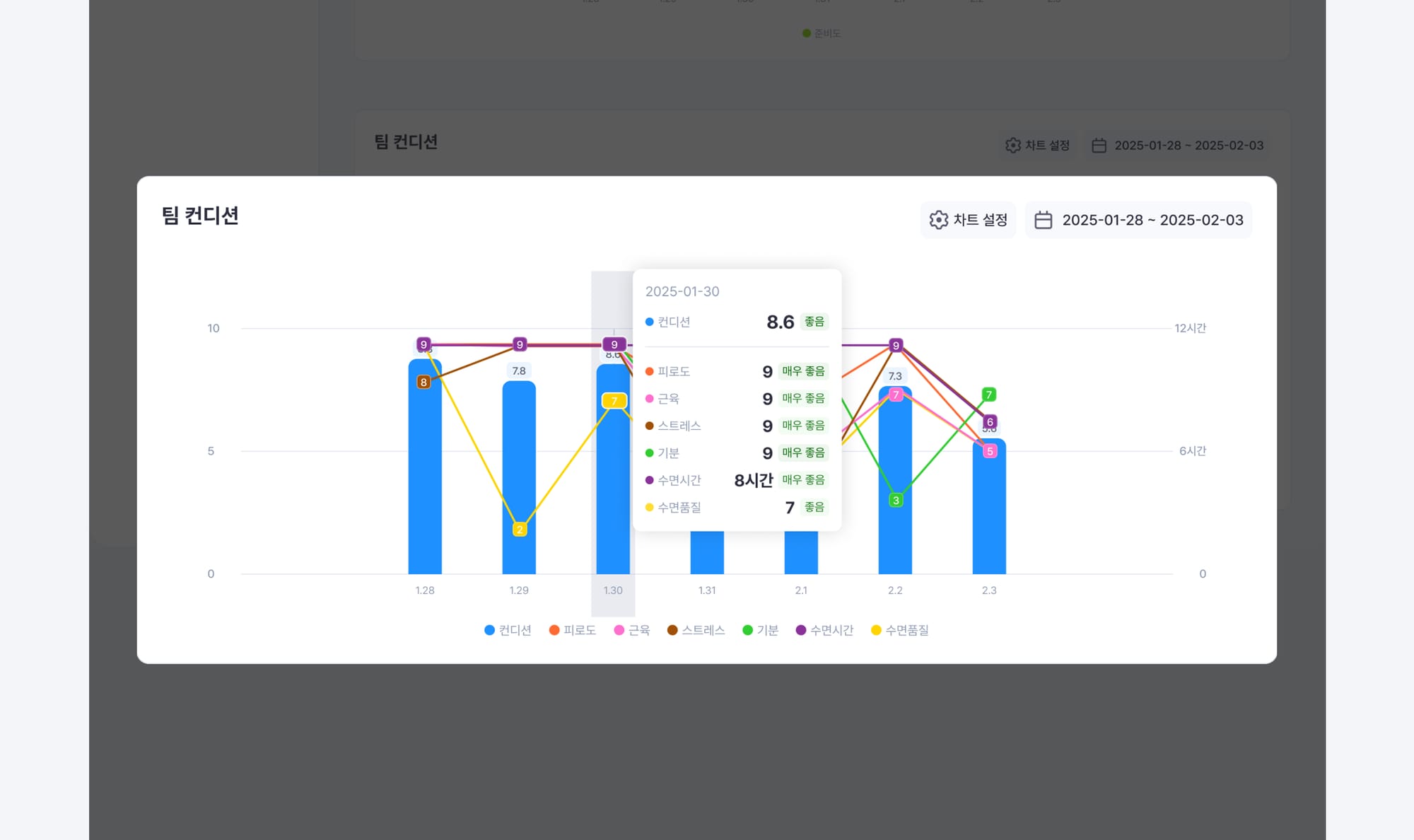Click brown data point 8 on 1.28
The height and width of the screenshot is (840, 1414).
(x=423, y=383)
